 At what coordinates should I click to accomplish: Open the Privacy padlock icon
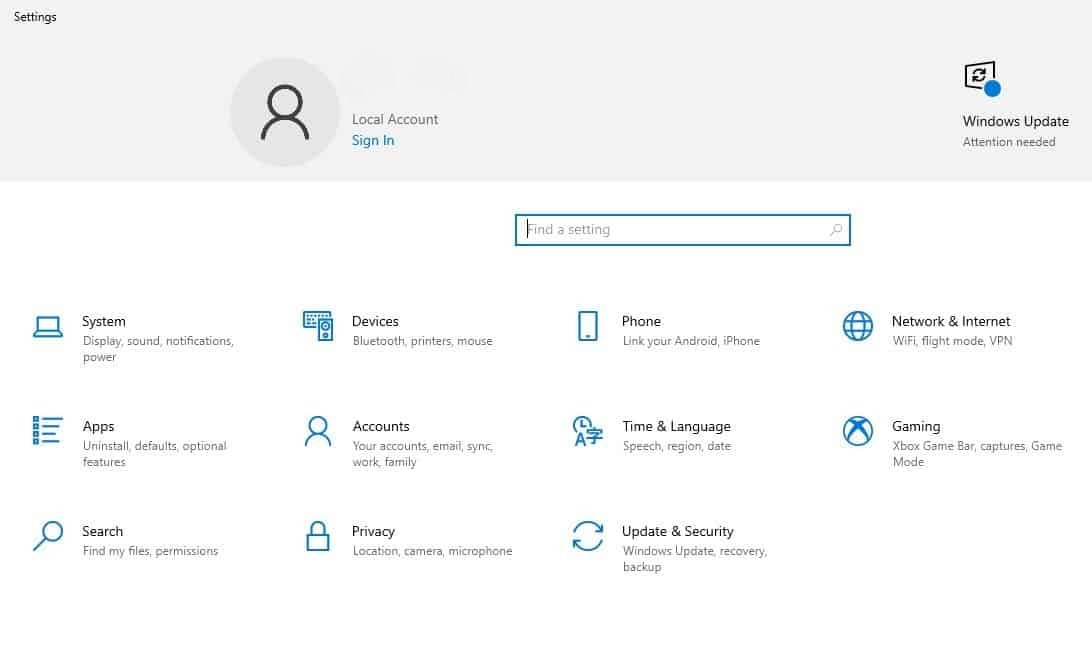pyautogui.click(x=318, y=536)
